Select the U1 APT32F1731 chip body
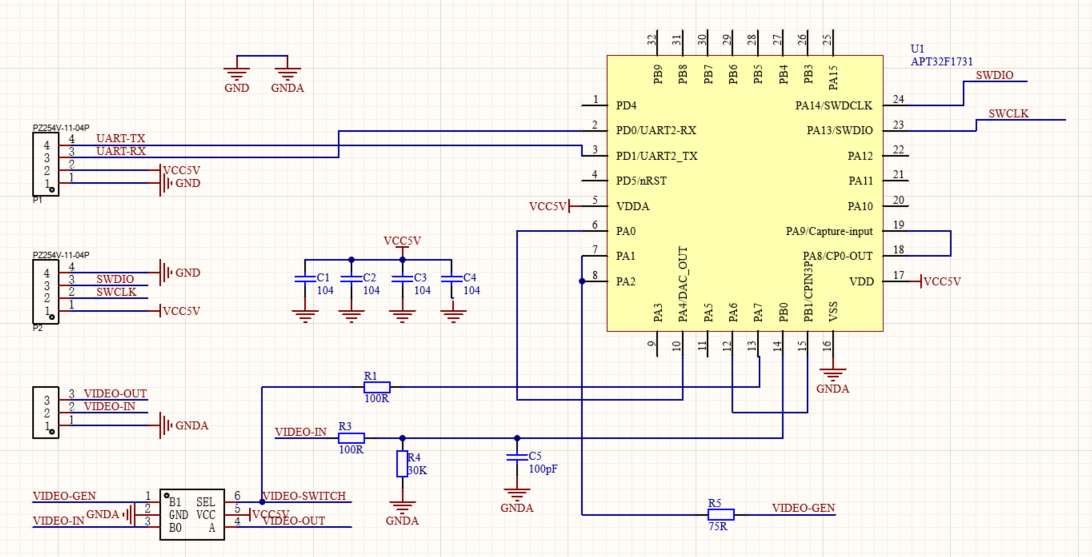Image resolution: width=1092 pixels, height=557 pixels. pyautogui.click(x=745, y=194)
